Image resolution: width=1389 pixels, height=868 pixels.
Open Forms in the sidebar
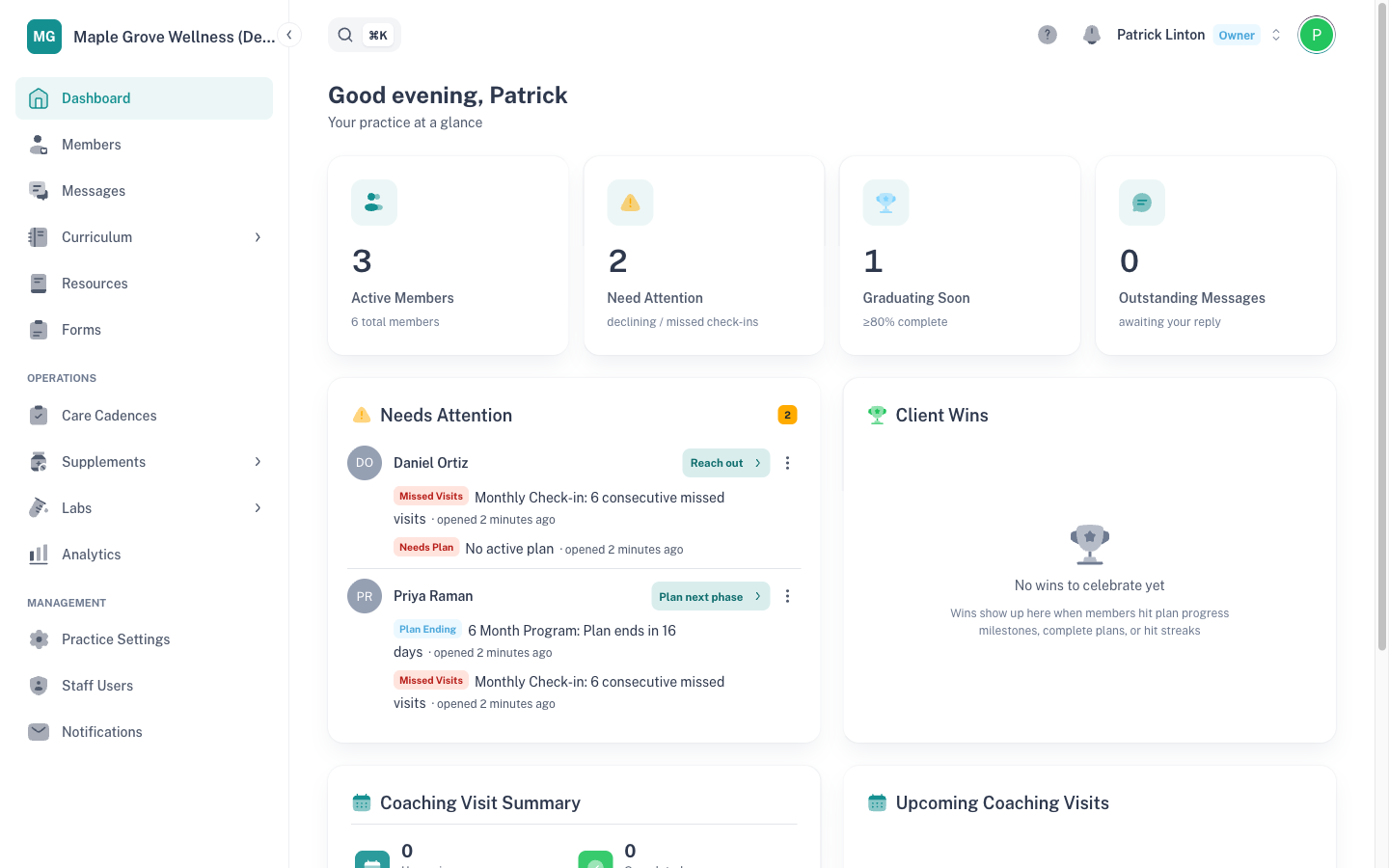pos(144,330)
